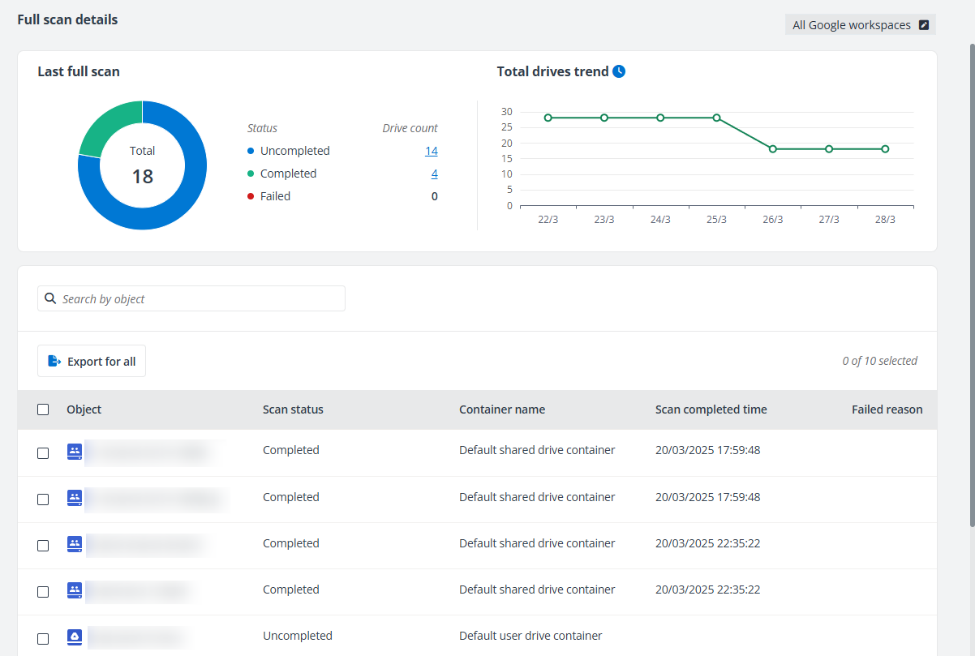The image size is (975, 656).
Task: Click the magnifier icon in search box
Action: click(50, 298)
